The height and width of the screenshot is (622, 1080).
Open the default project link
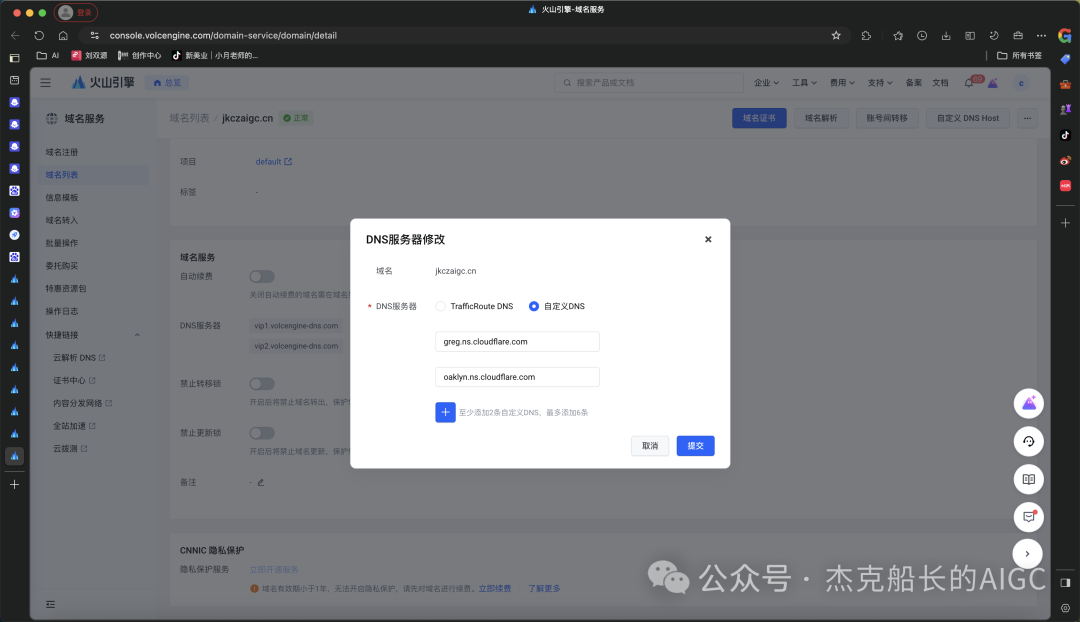273,162
